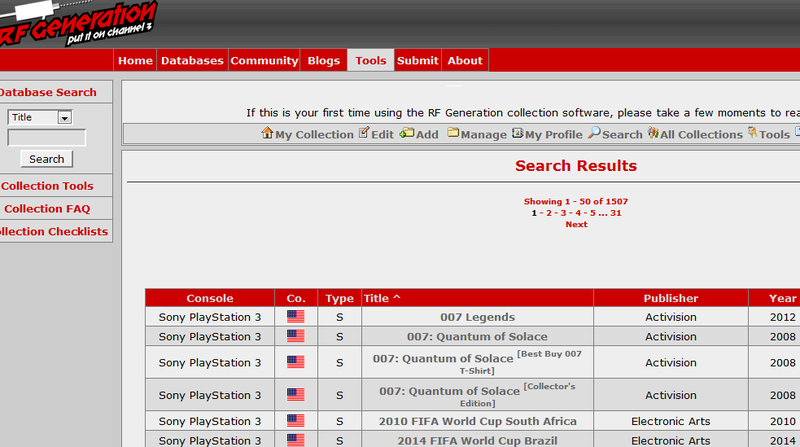Click the Co. column header

coord(296,298)
